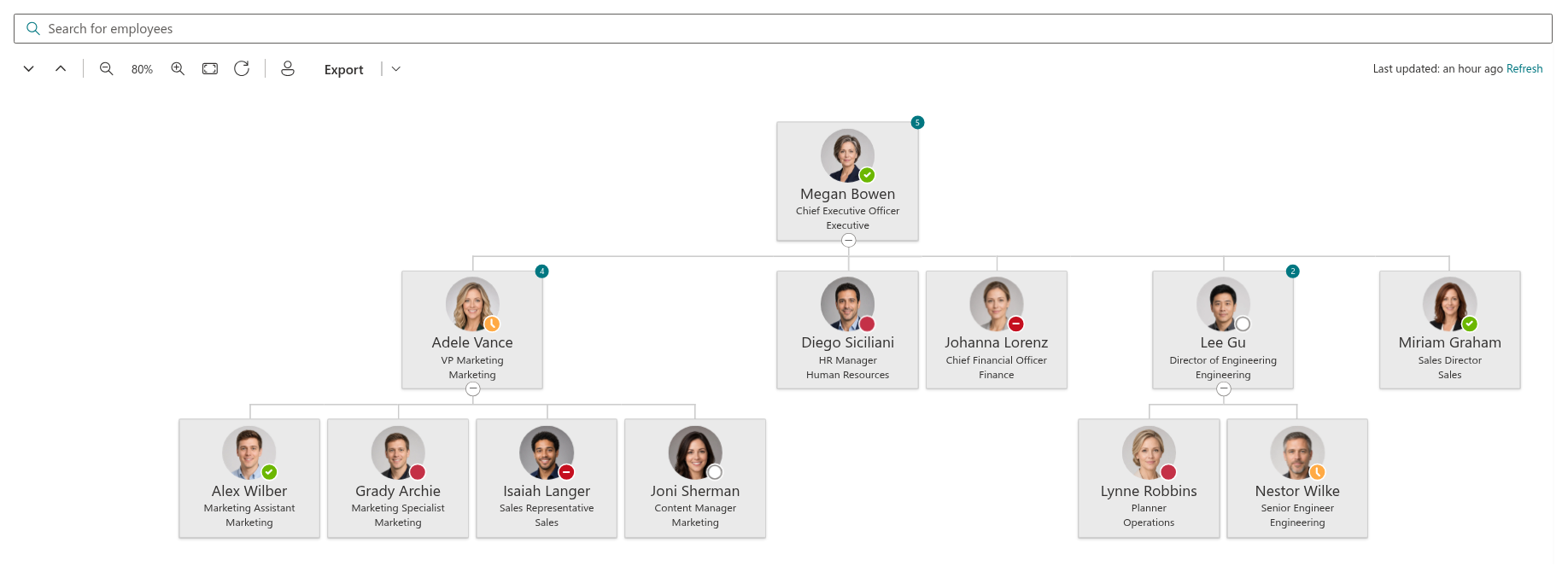Click the Last updated timestamp text
The height and width of the screenshot is (578, 1568).
[x=1437, y=69]
